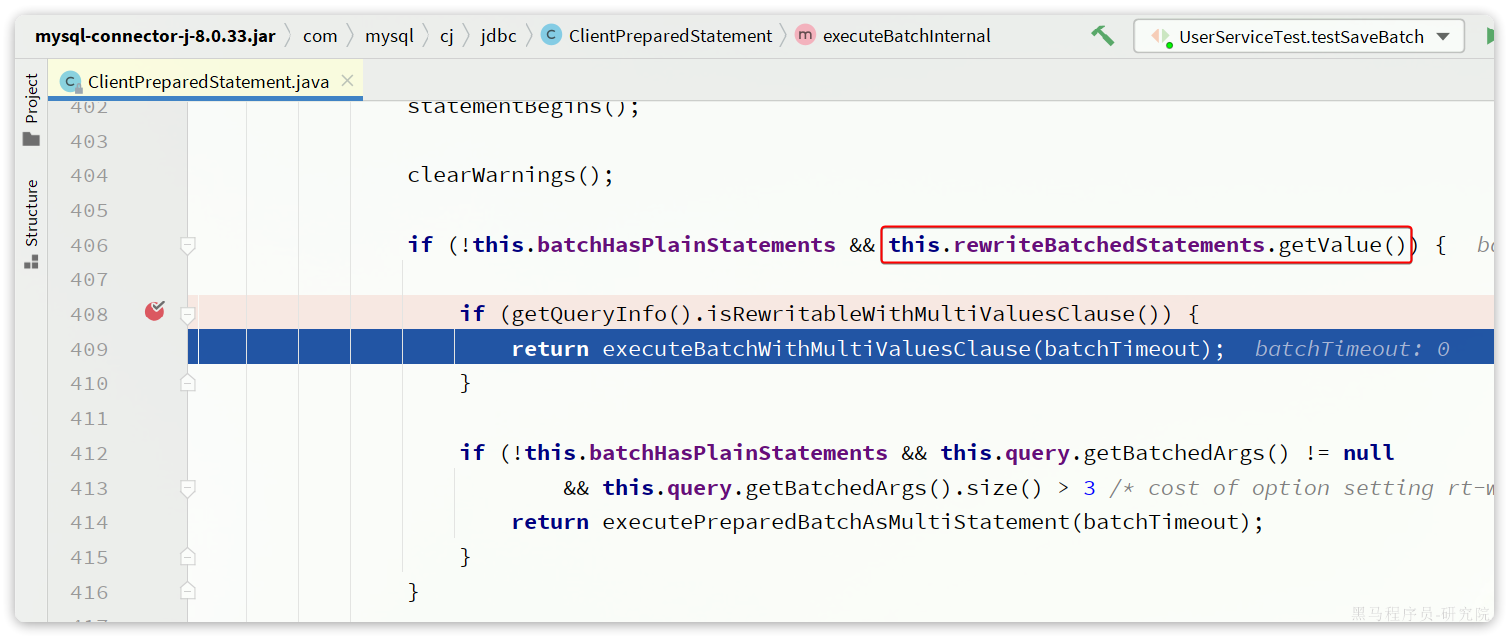Click rewriteBatchedStatements in the code
This screenshot has height=639, width=1509.
[x=1109, y=245]
